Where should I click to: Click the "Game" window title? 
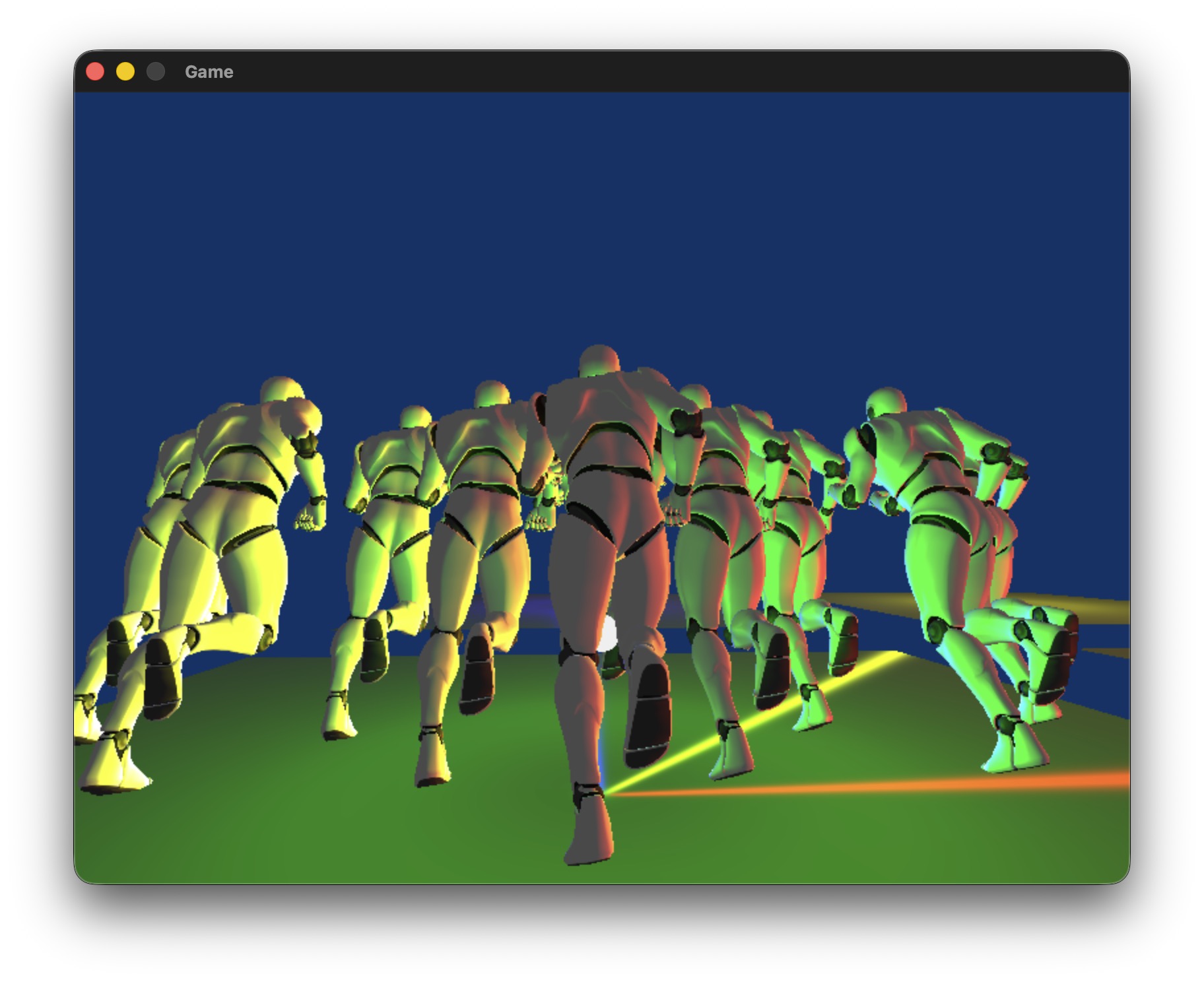(209, 71)
